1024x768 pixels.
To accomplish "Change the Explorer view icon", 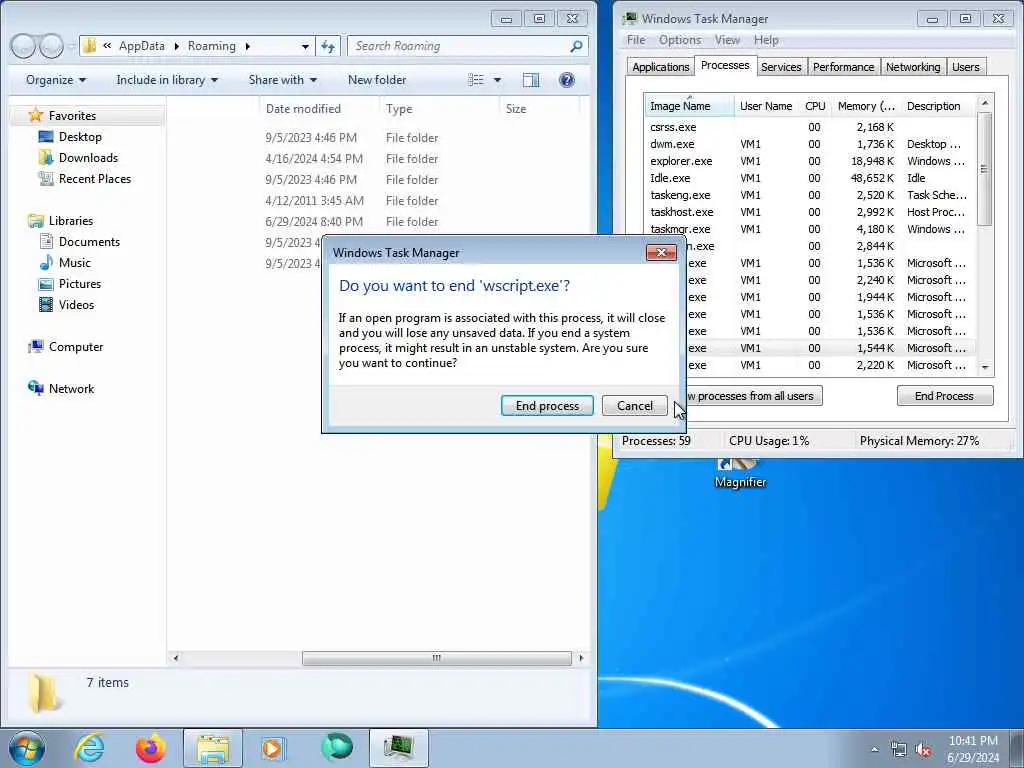I will [475, 80].
